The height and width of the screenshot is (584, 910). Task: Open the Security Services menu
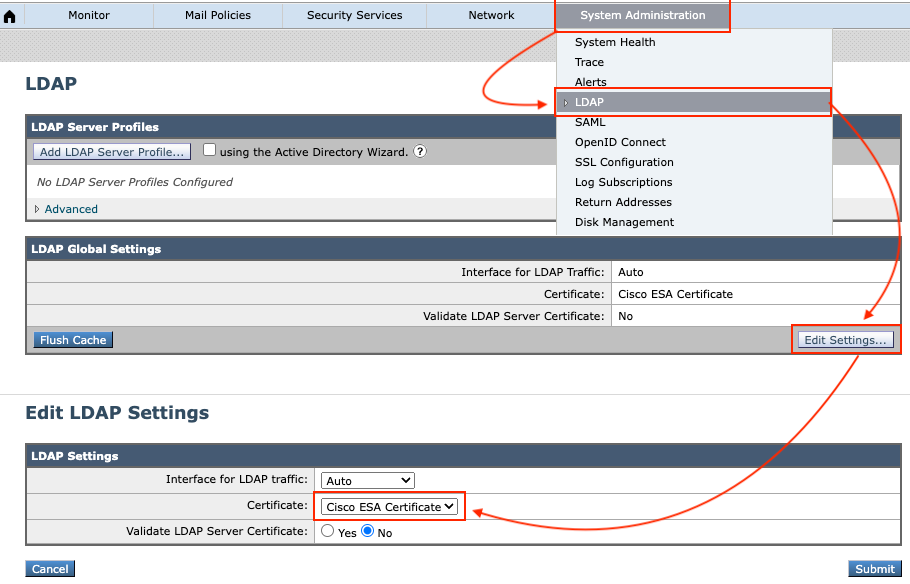click(354, 14)
